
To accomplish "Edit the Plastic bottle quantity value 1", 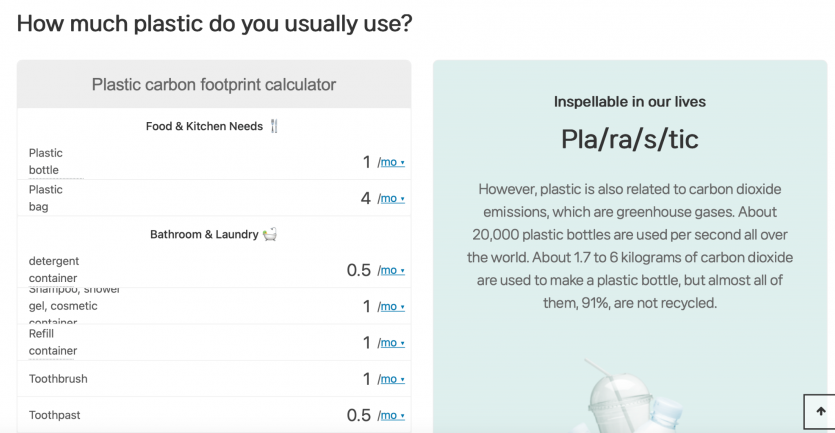I will click(x=366, y=162).
